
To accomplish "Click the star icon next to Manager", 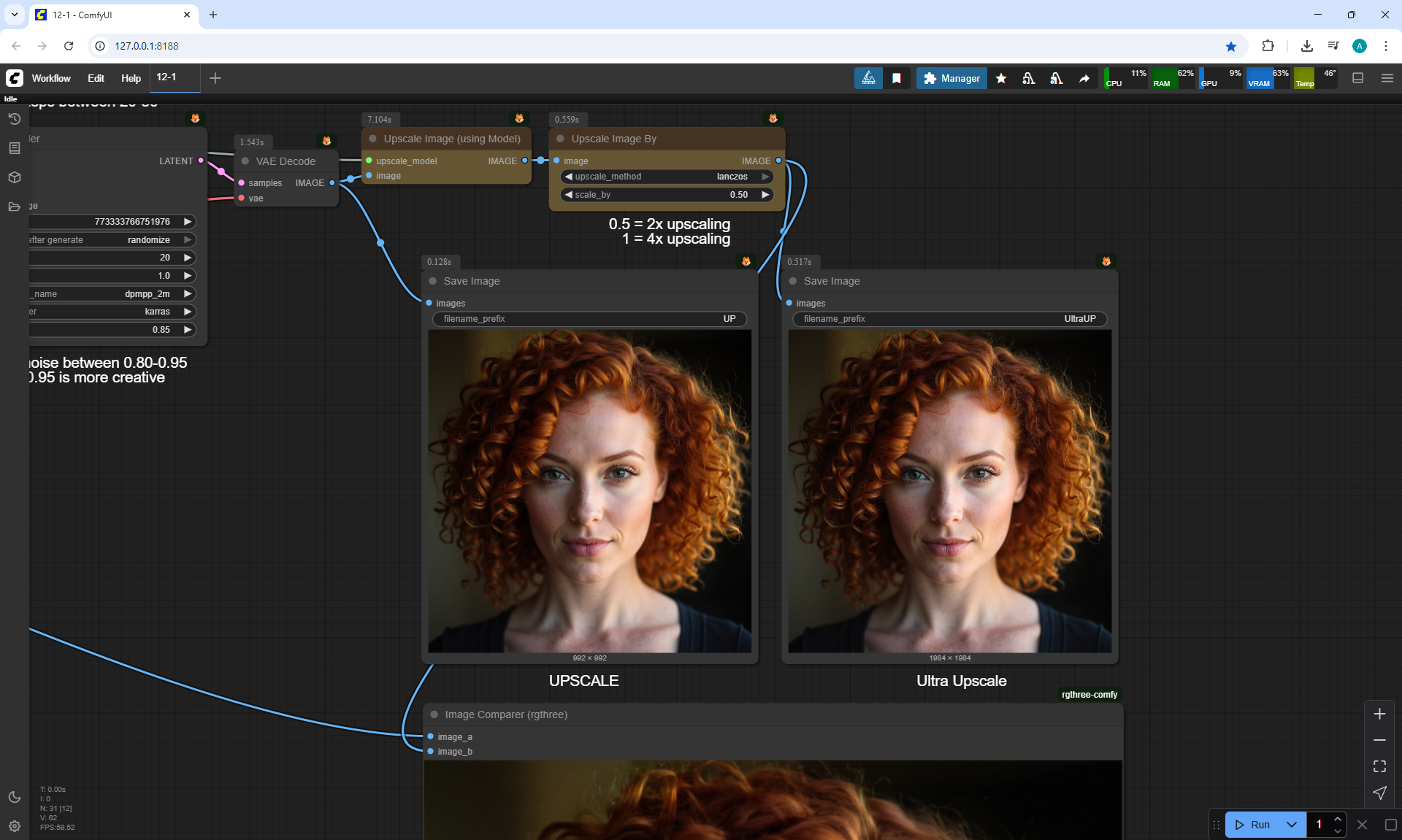I will (1001, 78).
